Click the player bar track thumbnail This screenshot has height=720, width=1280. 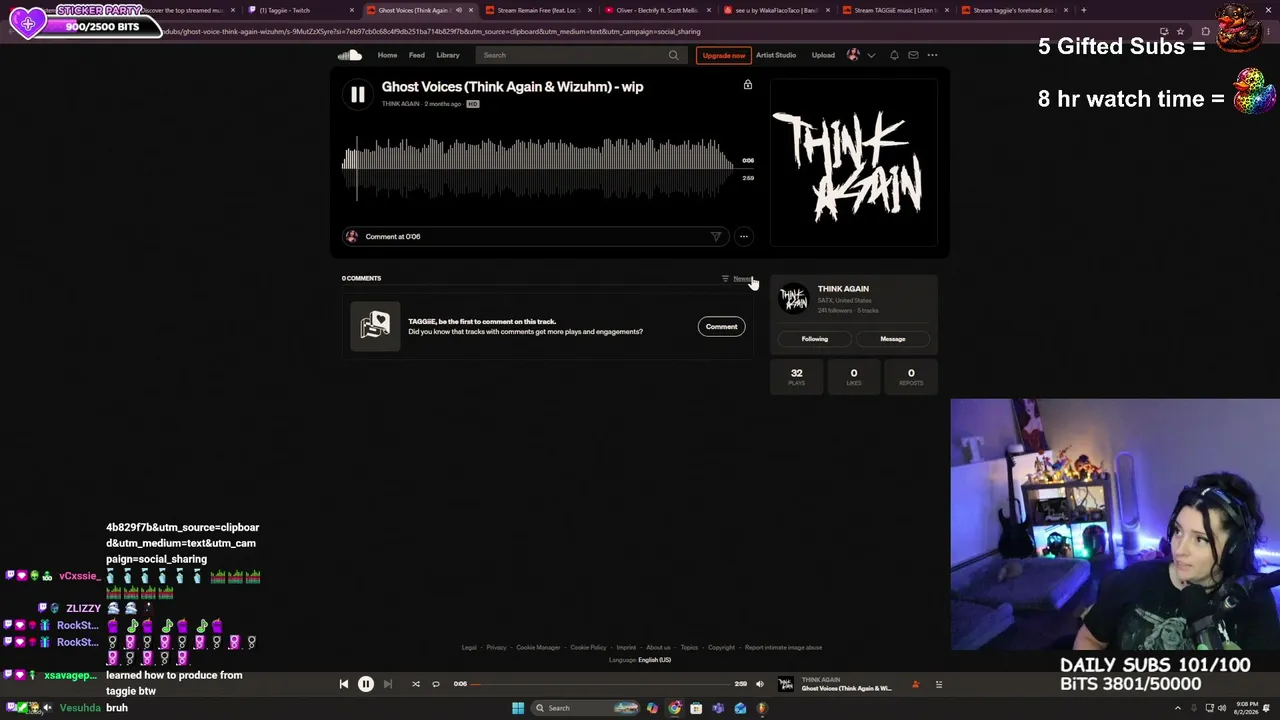pos(787,684)
